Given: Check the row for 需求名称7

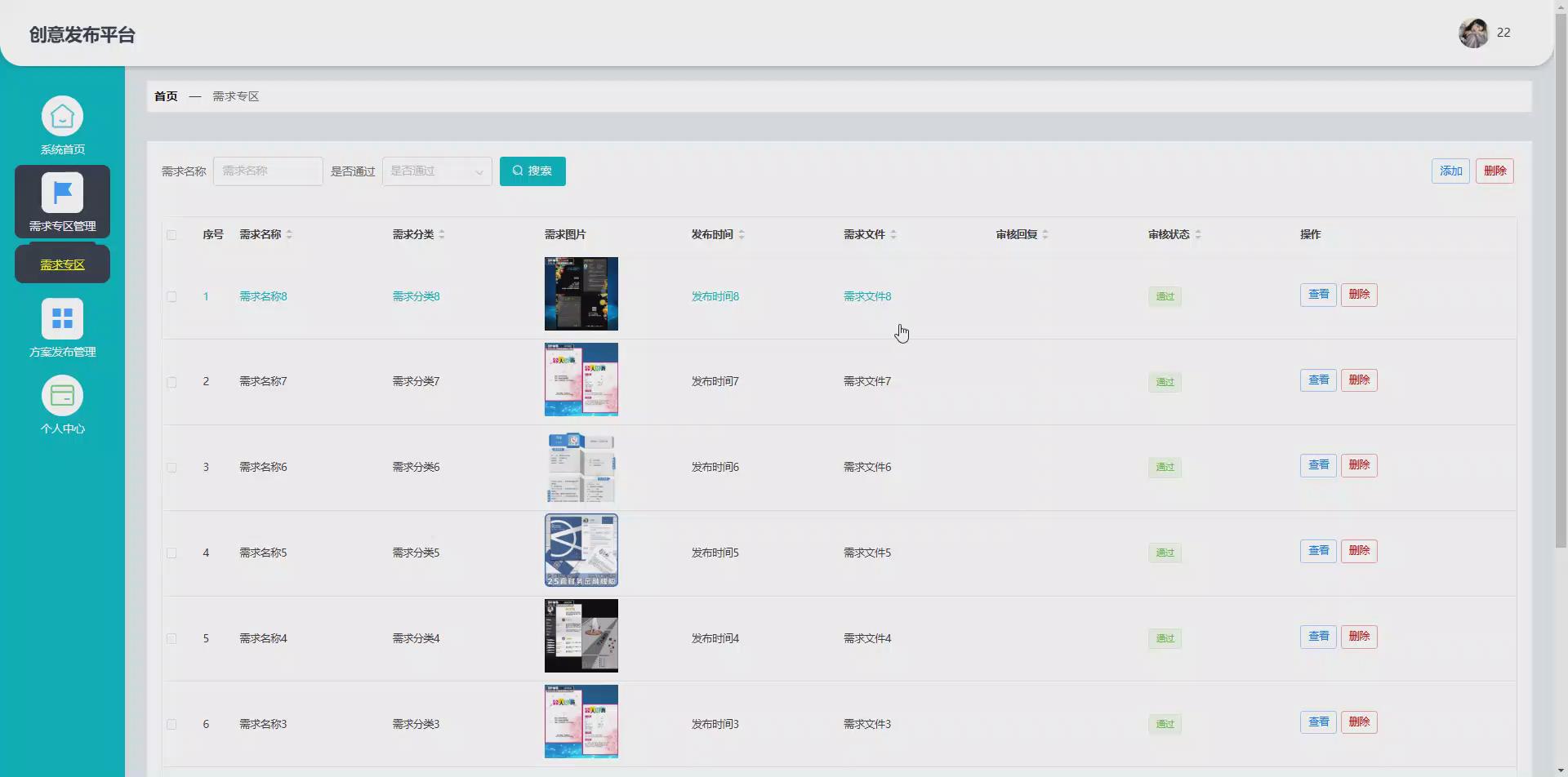Looking at the screenshot, I should [171, 382].
